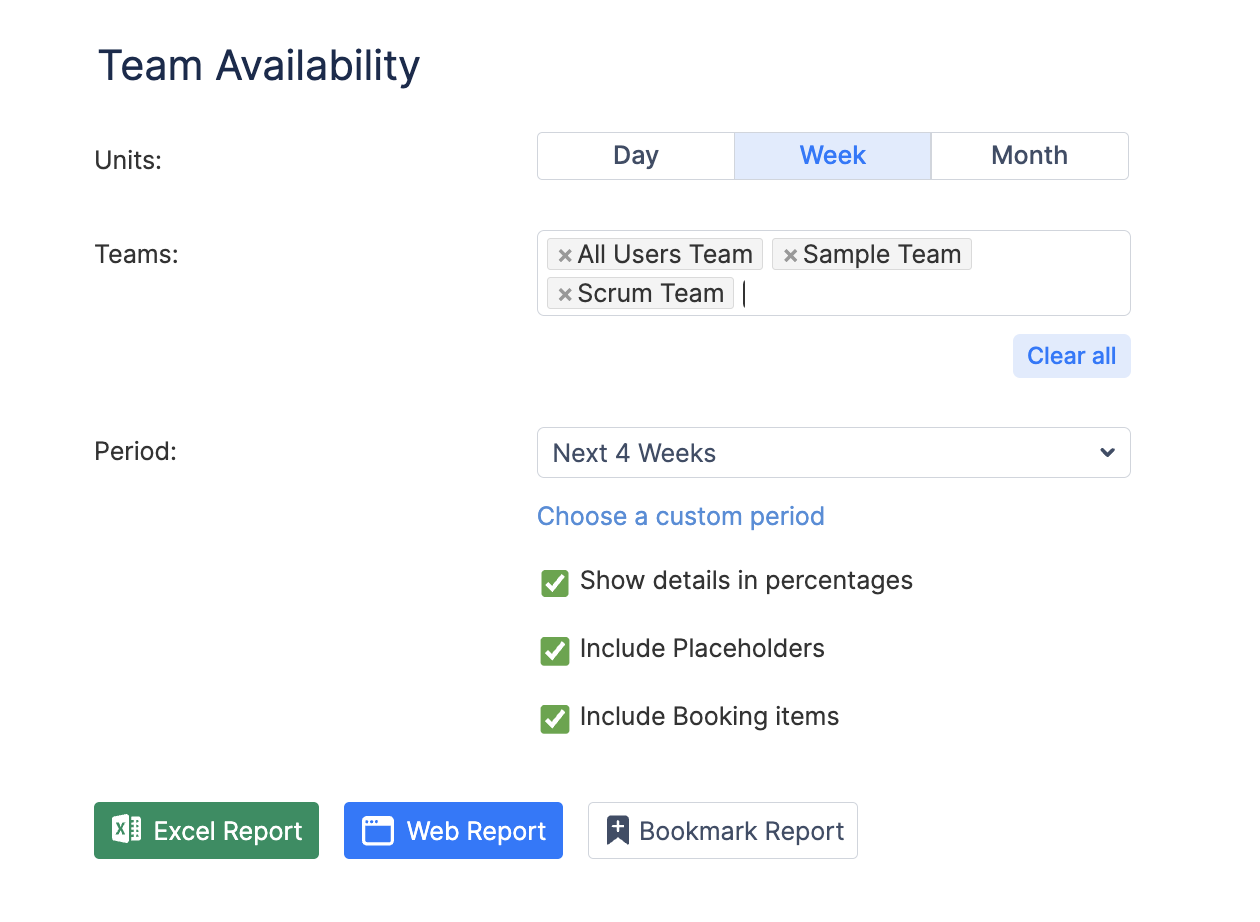Click the Excel spreadsheet icon
The width and height of the screenshot is (1260, 922).
(x=127, y=830)
